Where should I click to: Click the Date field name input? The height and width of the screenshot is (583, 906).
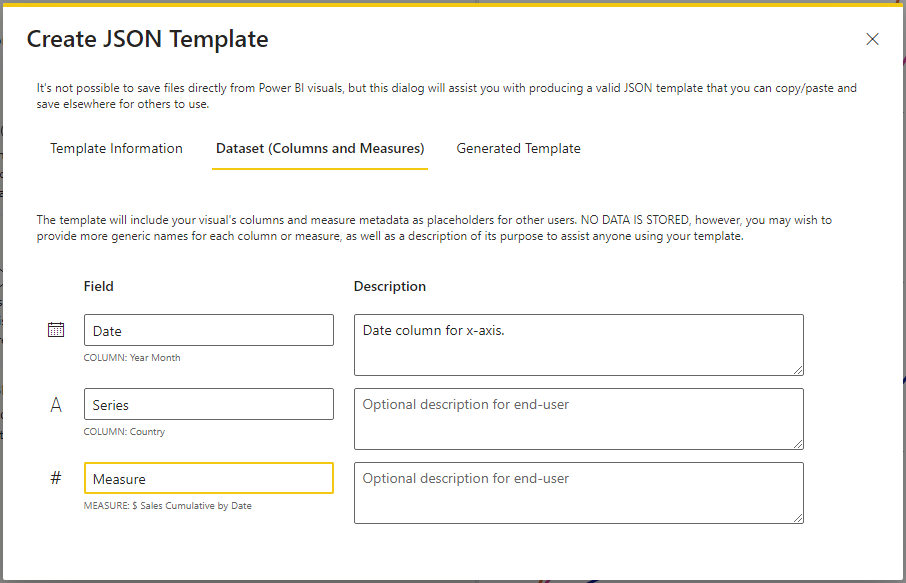[x=209, y=331]
